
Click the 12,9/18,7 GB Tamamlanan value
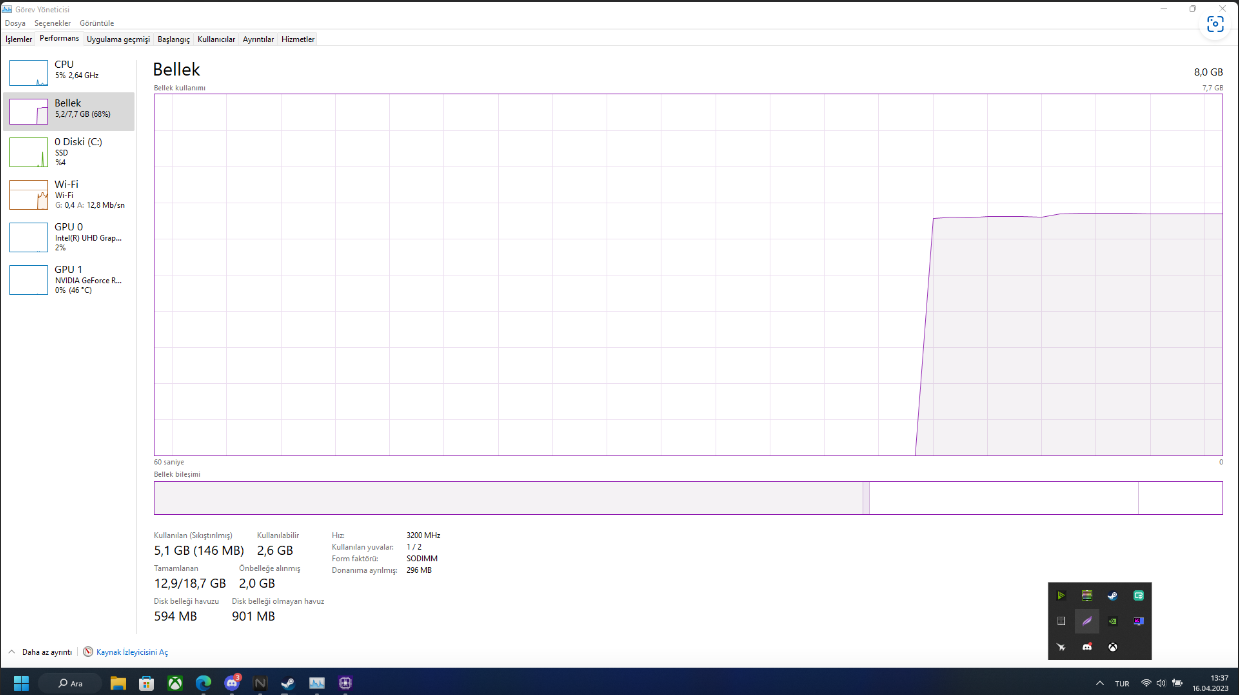(x=190, y=583)
